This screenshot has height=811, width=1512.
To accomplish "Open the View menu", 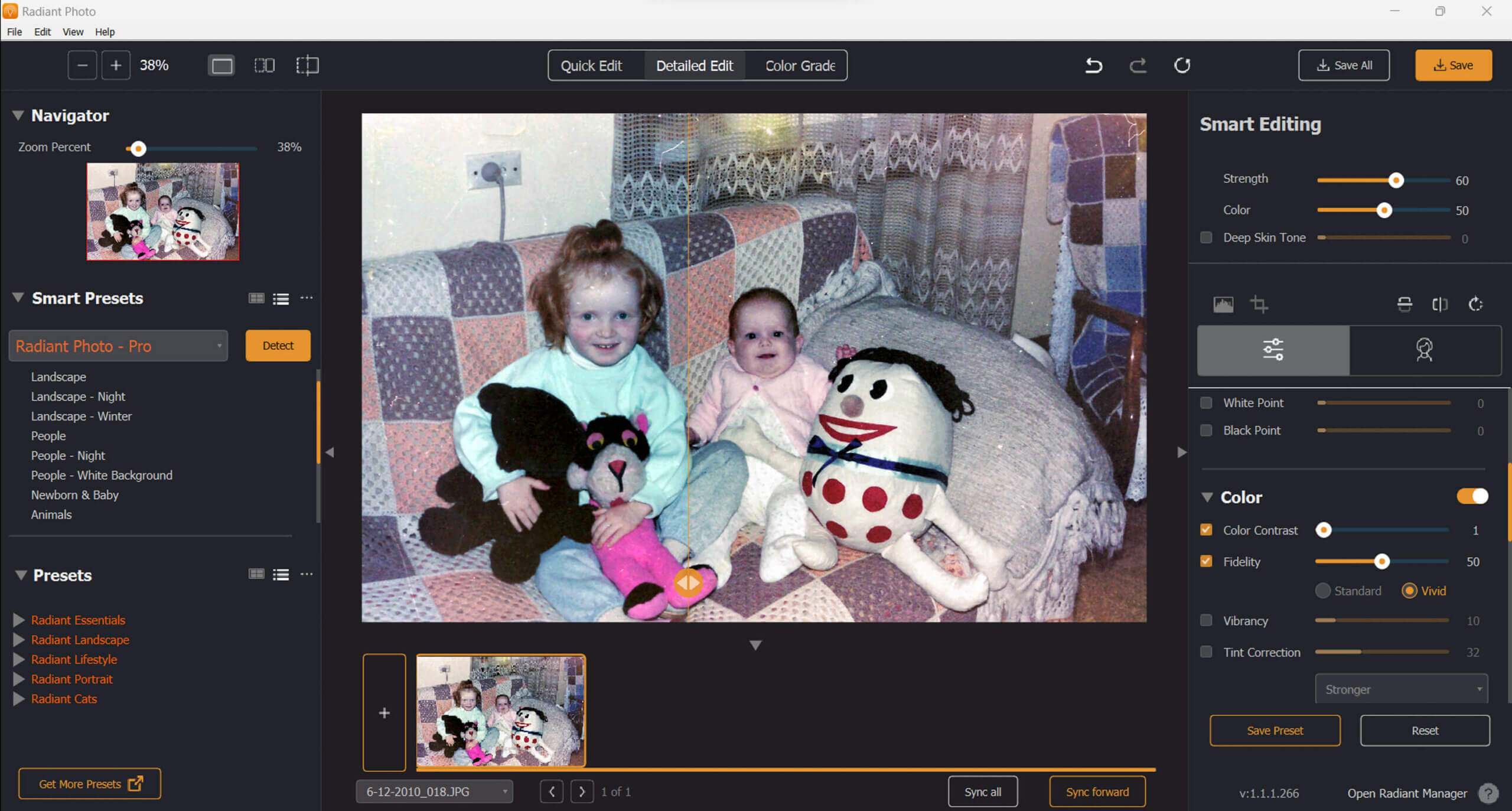I will (x=73, y=32).
